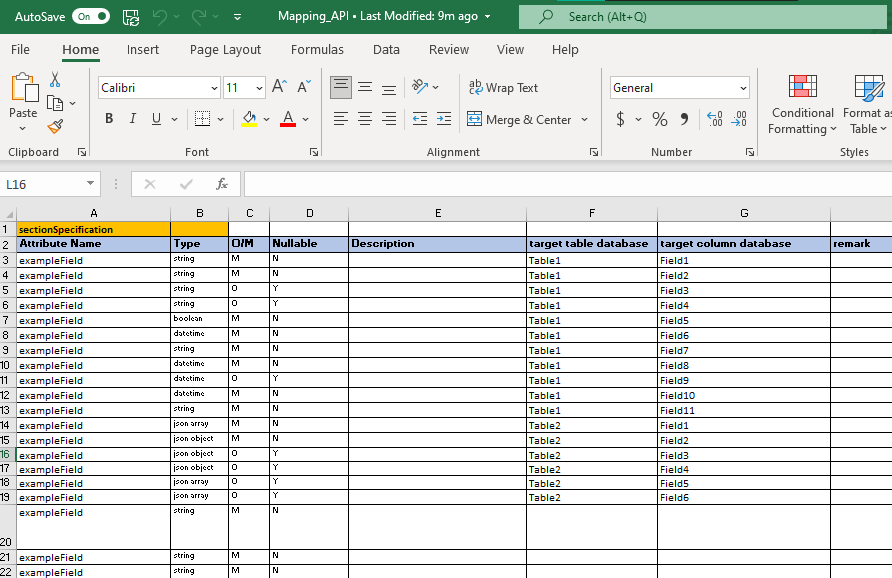Click the Save icon in title bar
The height and width of the screenshot is (578, 892).
(x=131, y=17)
